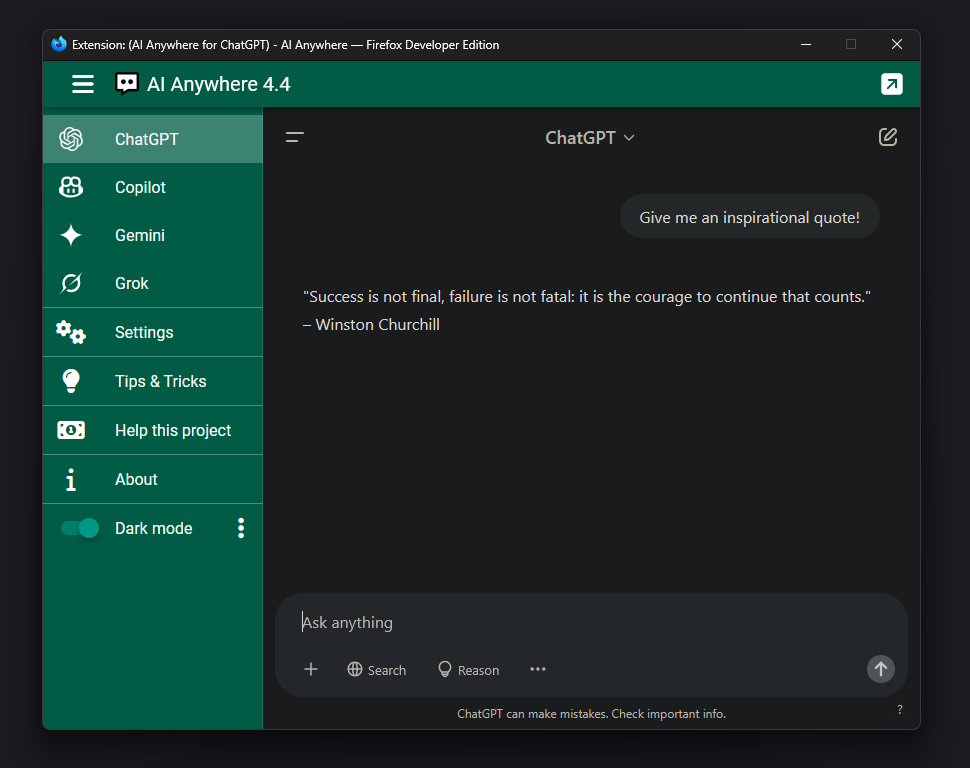Open the Settings menu entry
Viewport: 970px width, 768px height.
tap(143, 331)
